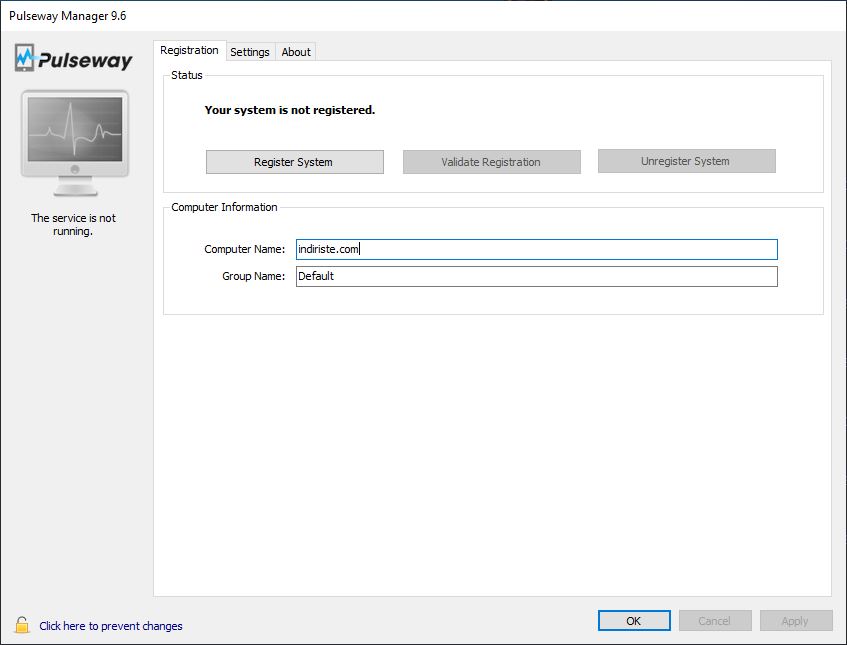Screen dimensions: 847x645
Task: Click the padlock icon
Action: pos(22,625)
